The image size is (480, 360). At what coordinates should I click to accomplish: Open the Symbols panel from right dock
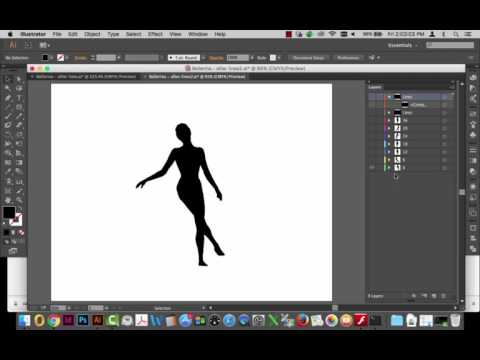click(x=473, y=135)
